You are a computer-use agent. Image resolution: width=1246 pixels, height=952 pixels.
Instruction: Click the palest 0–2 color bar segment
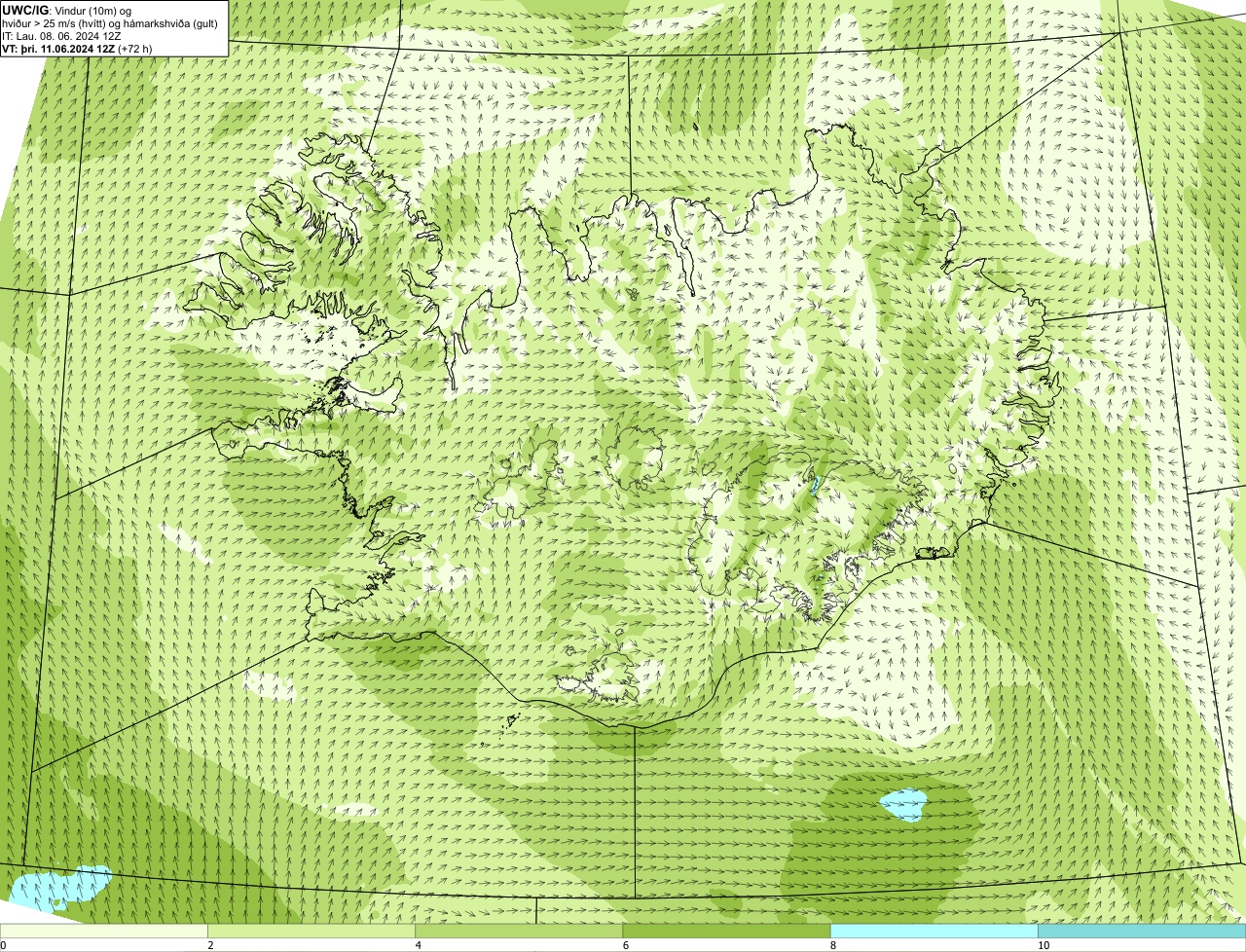(x=103, y=931)
